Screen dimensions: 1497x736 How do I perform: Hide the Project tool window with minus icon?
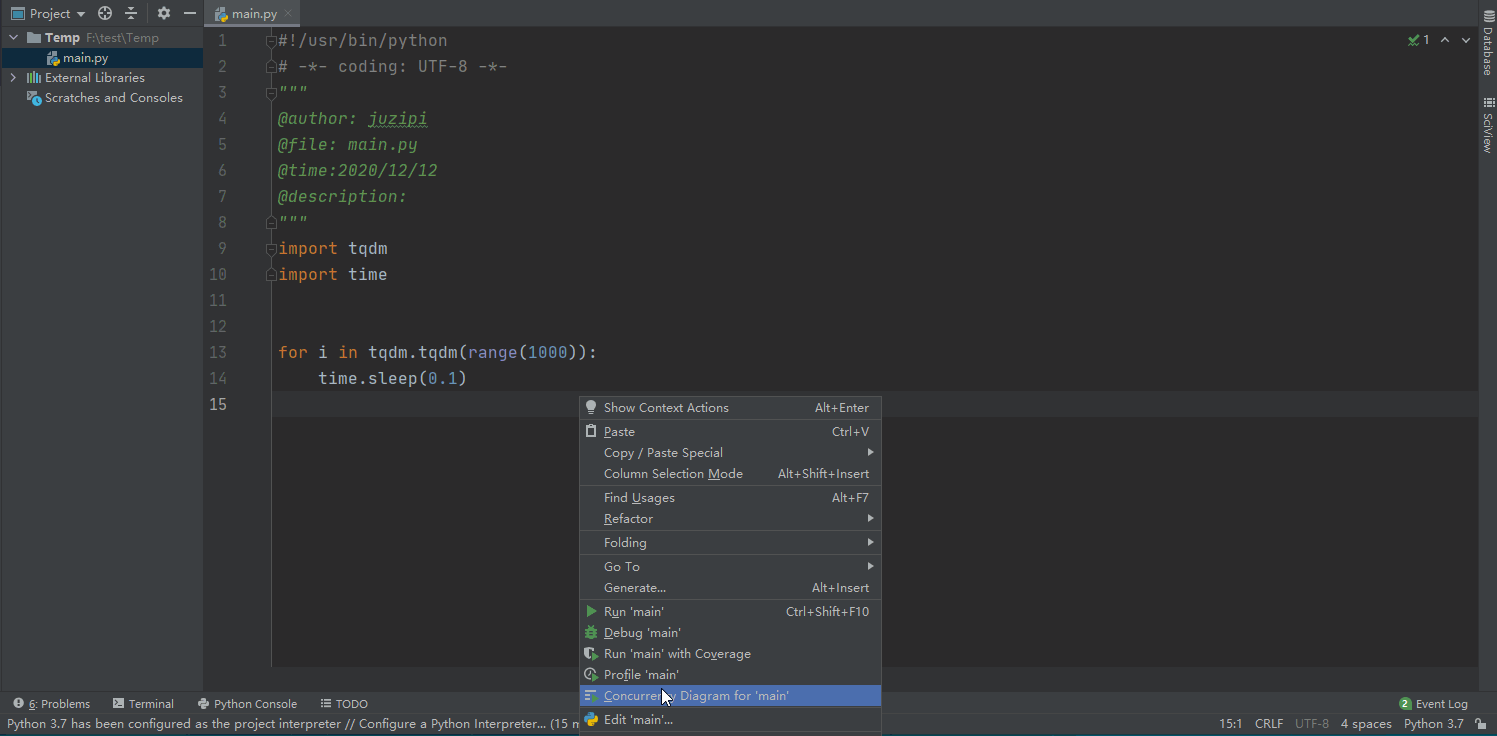(189, 14)
